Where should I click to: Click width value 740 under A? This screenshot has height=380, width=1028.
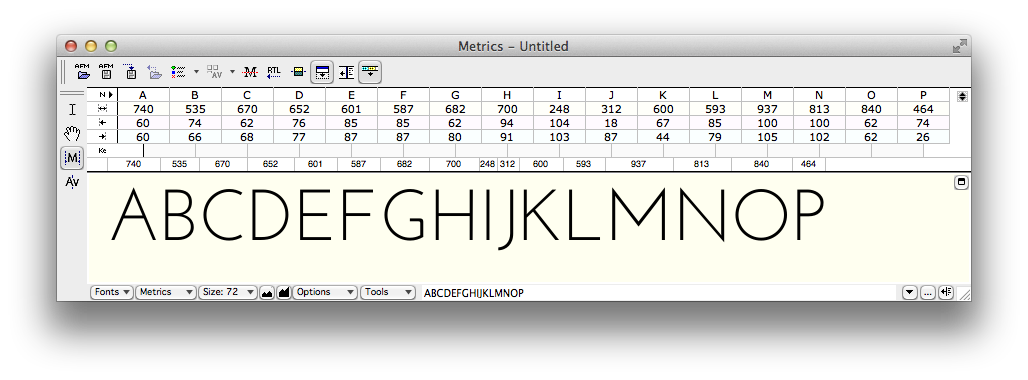pos(143,109)
